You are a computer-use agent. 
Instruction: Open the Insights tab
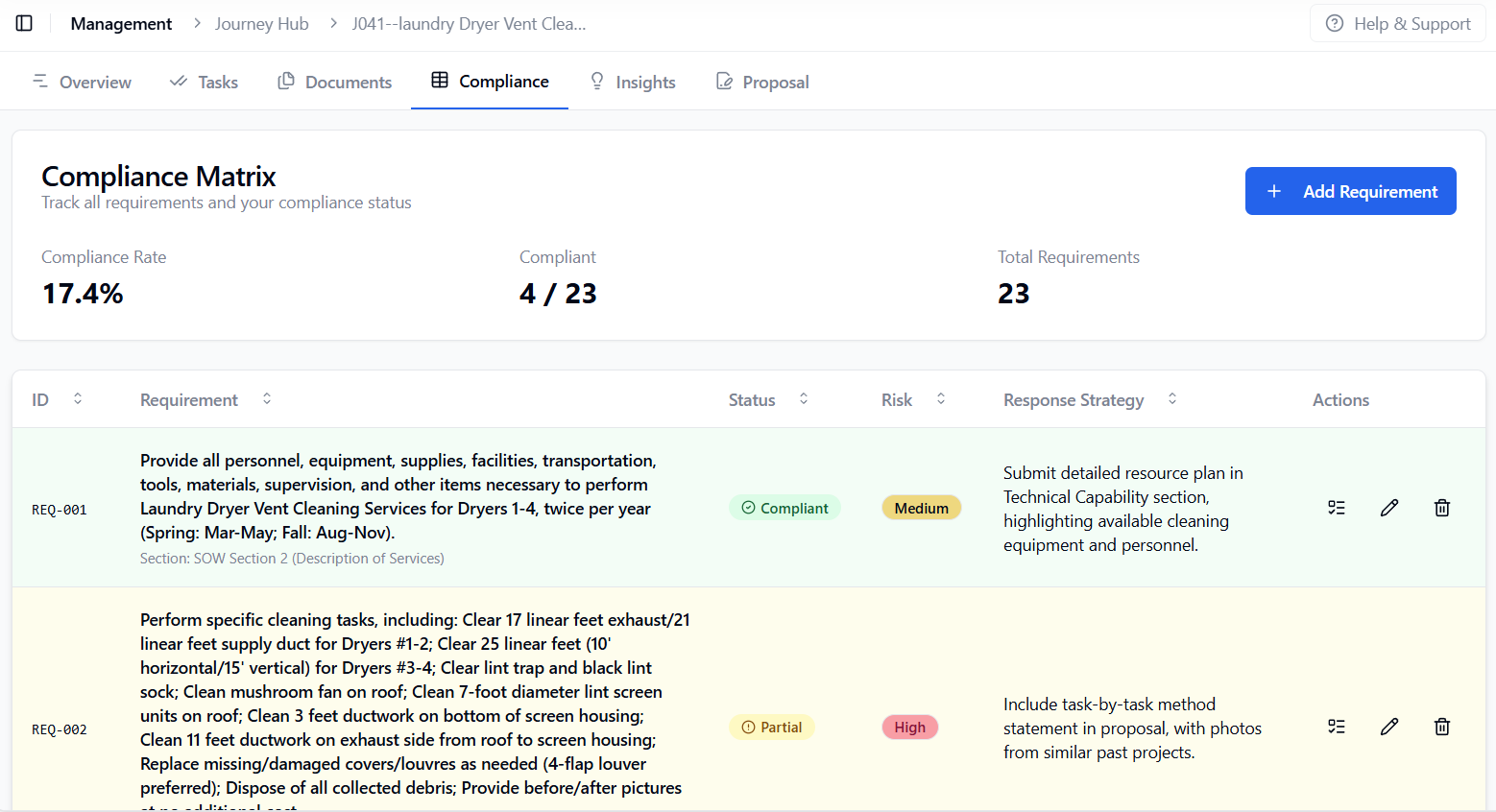point(632,82)
